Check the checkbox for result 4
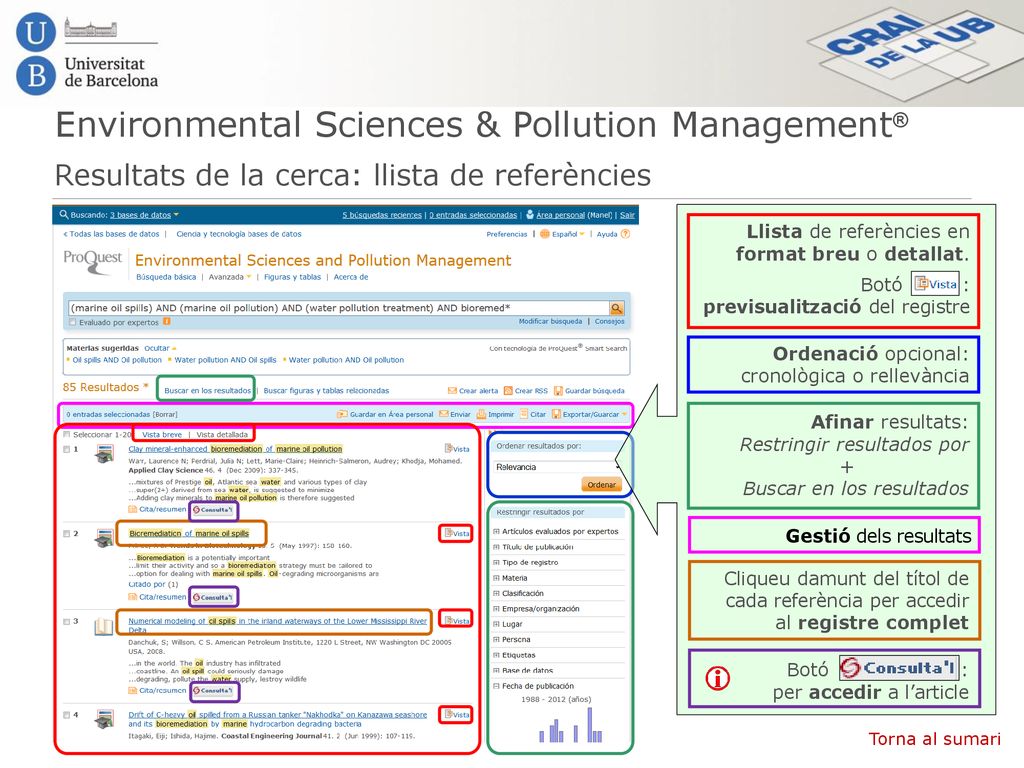Viewport: 1024px width, 768px height. [67, 715]
